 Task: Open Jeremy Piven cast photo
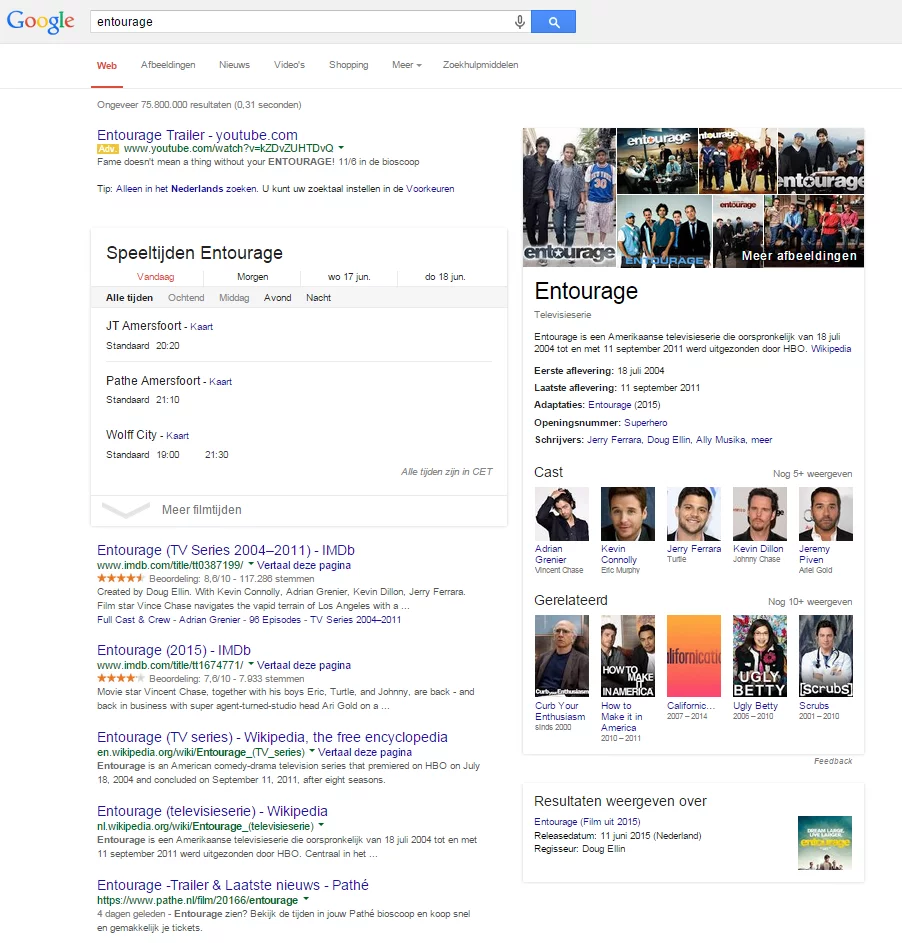click(825, 514)
